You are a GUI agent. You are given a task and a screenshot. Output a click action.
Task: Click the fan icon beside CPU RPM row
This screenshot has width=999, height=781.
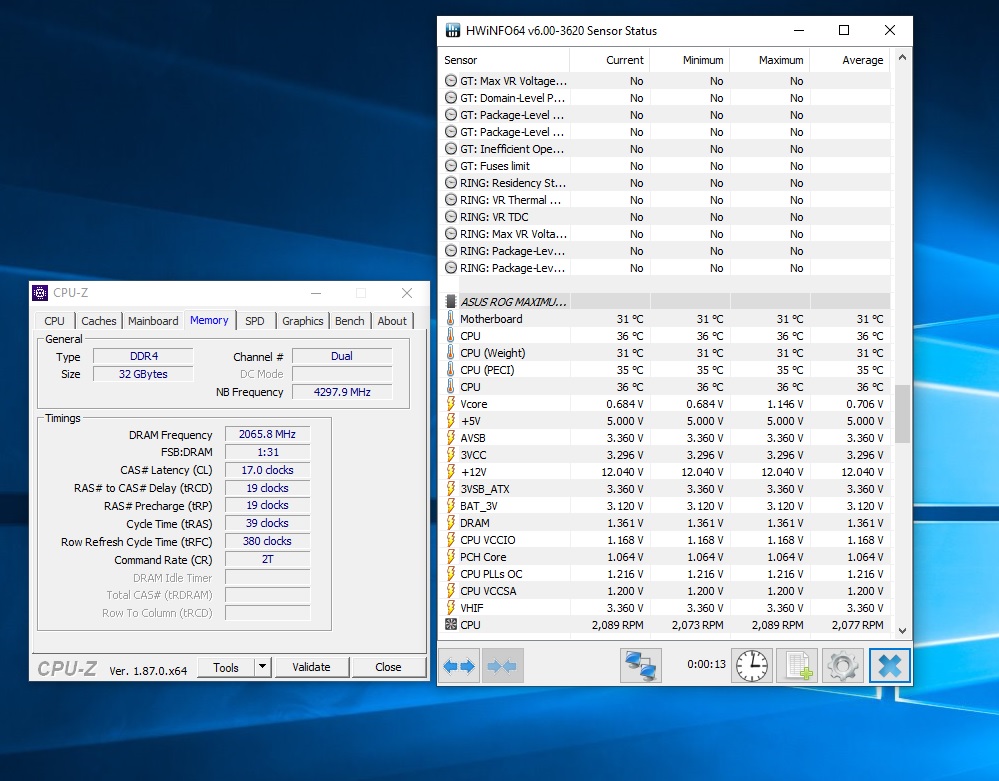point(450,625)
